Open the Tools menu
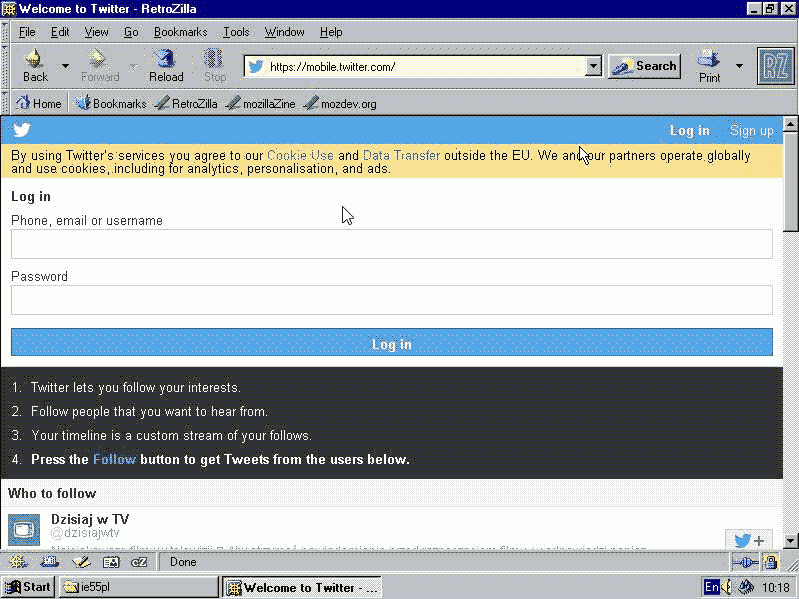The width and height of the screenshot is (799, 599). (x=236, y=32)
